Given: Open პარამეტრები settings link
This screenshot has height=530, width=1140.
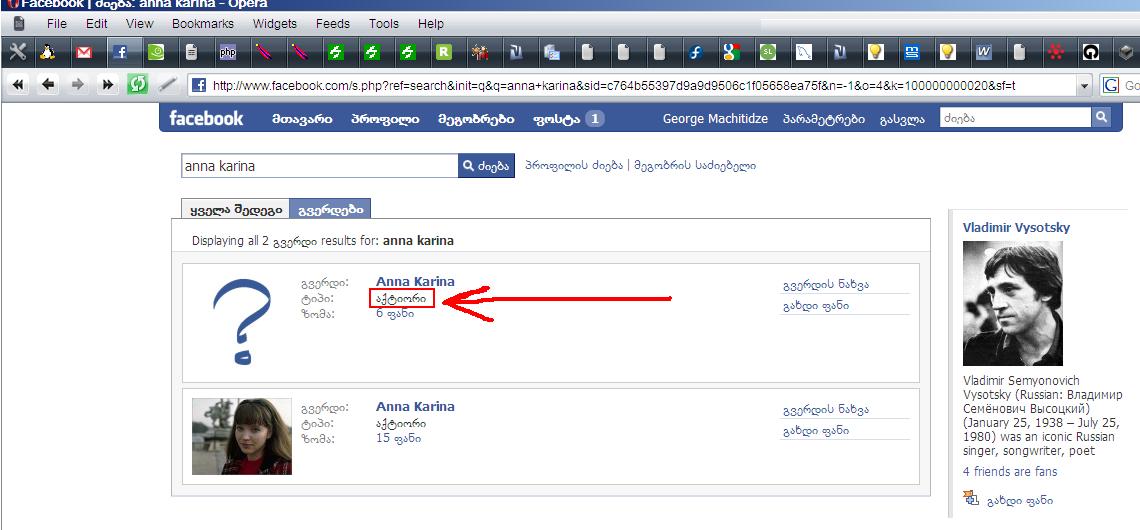Looking at the screenshot, I should (824, 119).
